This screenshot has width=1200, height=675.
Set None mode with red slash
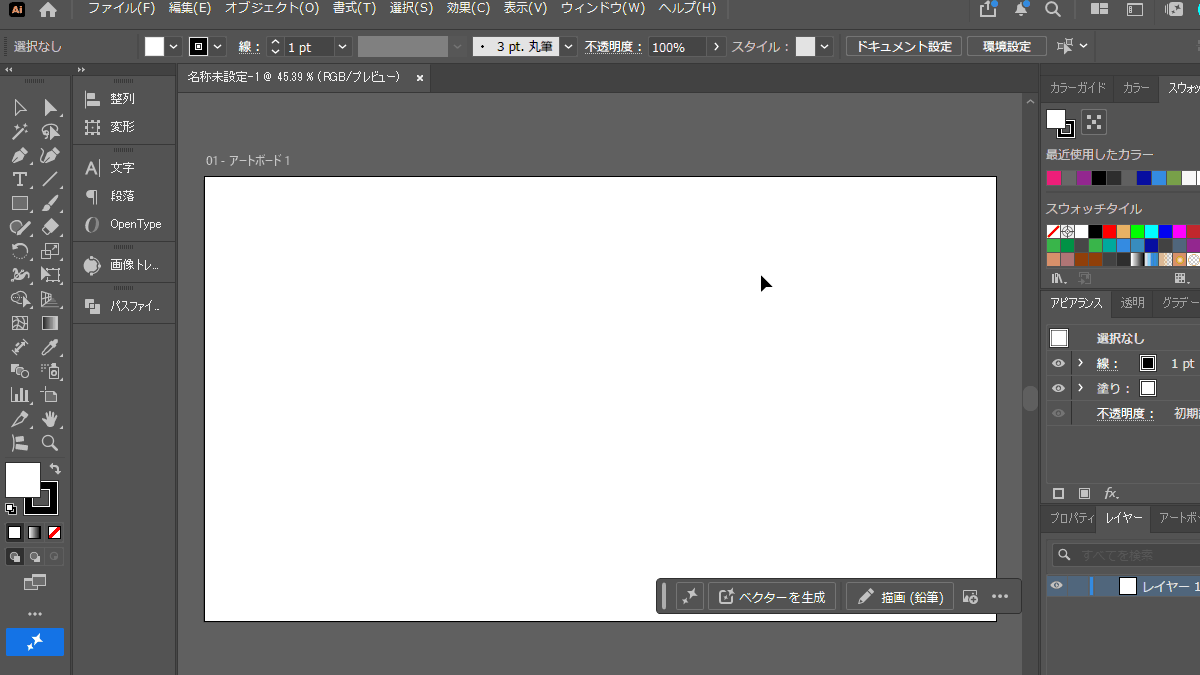pos(54,532)
